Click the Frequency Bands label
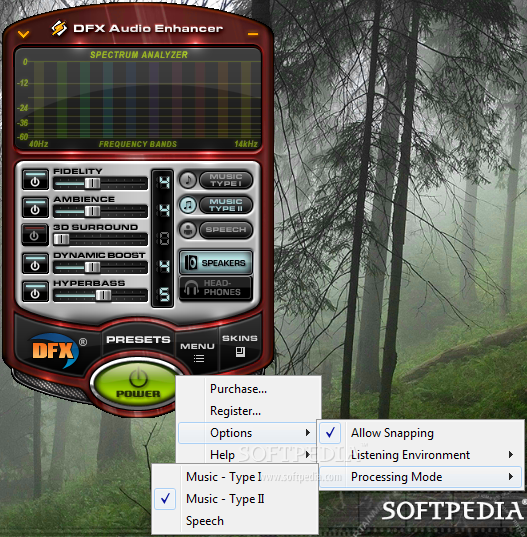The width and height of the screenshot is (527, 537). pos(138,144)
